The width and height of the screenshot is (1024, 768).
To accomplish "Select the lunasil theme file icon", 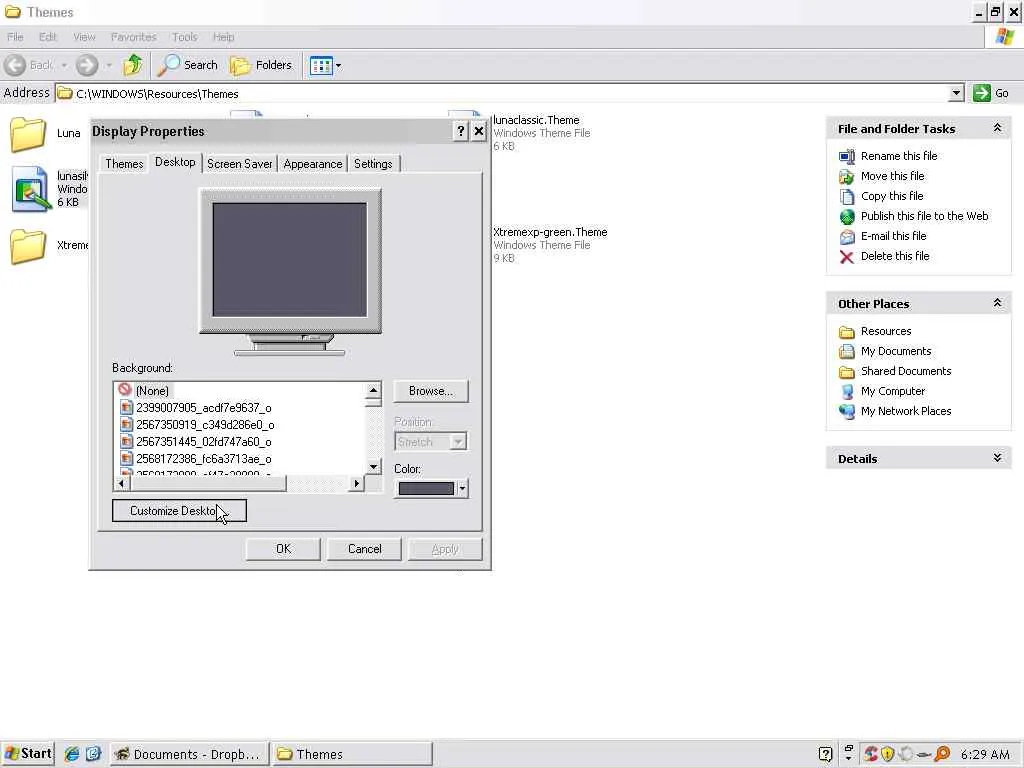I will [x=30, y=189].
